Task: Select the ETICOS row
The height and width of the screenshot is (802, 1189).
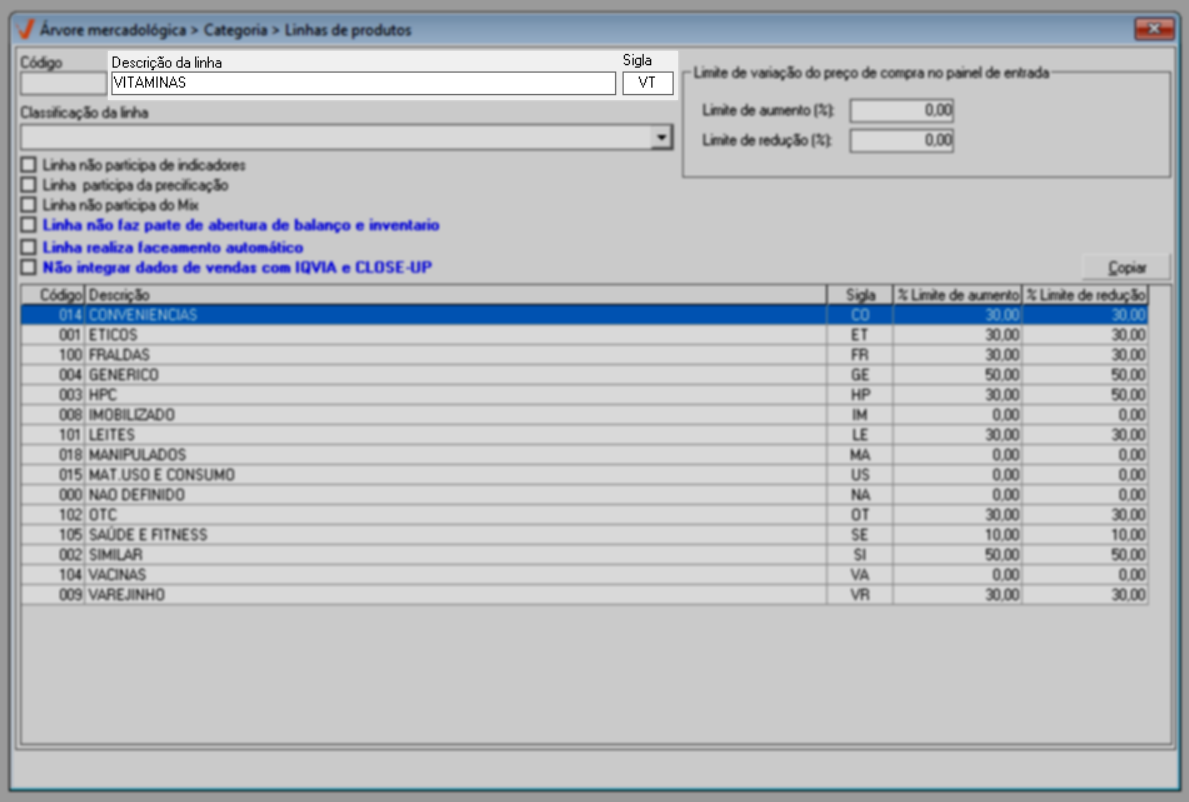Action: tap(584, 335)
